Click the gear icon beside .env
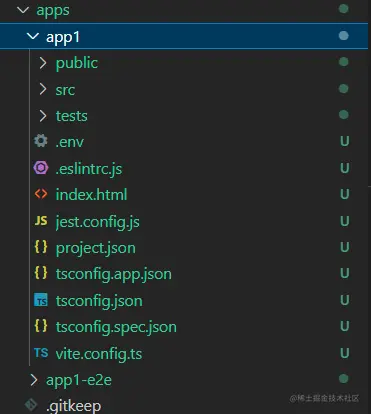Viewport: 371px width, 414px height. [x=41, y=141]
